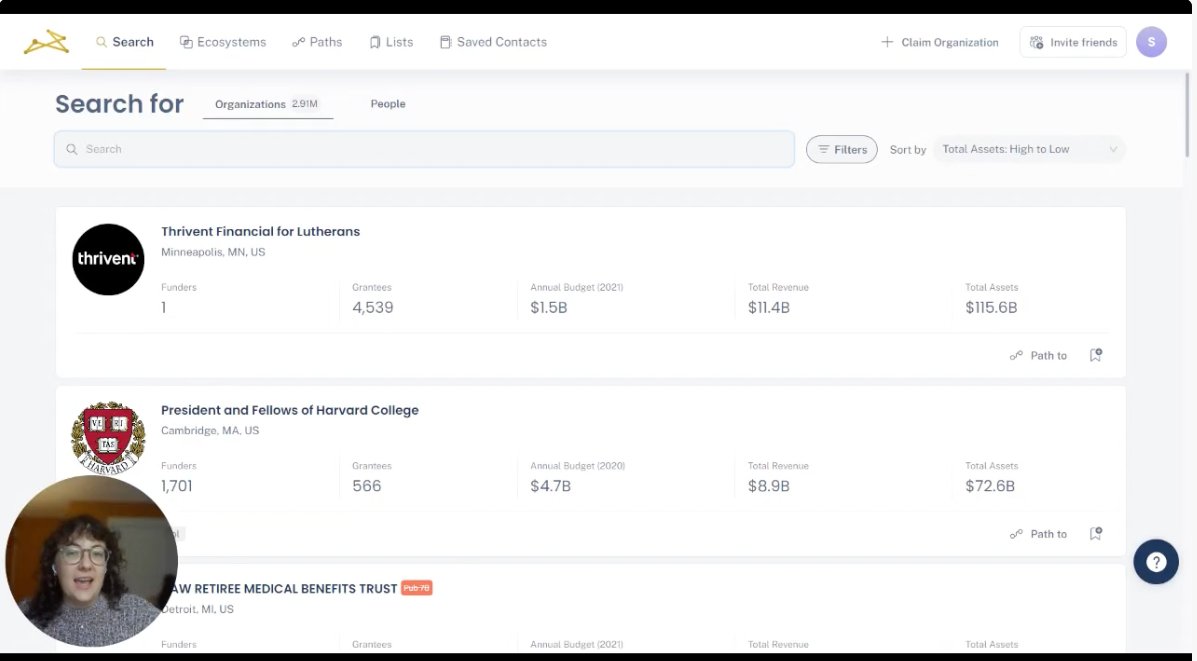Screen dimensions: 1197x661
Task: Click Thrivent's Grantees count 4,539
Action: pyautogui.click(x=373, y=308)
